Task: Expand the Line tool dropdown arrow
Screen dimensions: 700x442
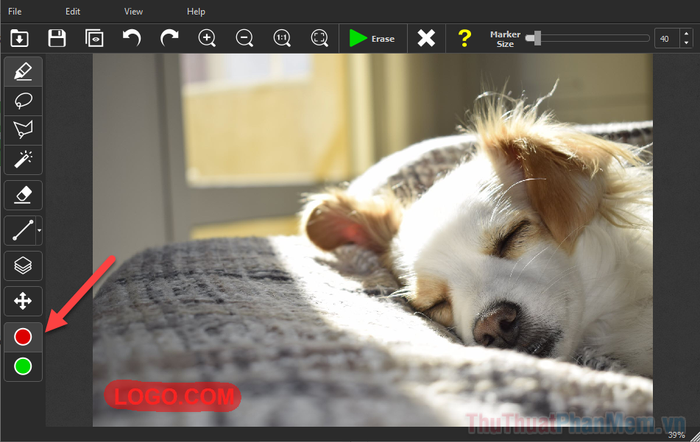Action: (39, 230)
